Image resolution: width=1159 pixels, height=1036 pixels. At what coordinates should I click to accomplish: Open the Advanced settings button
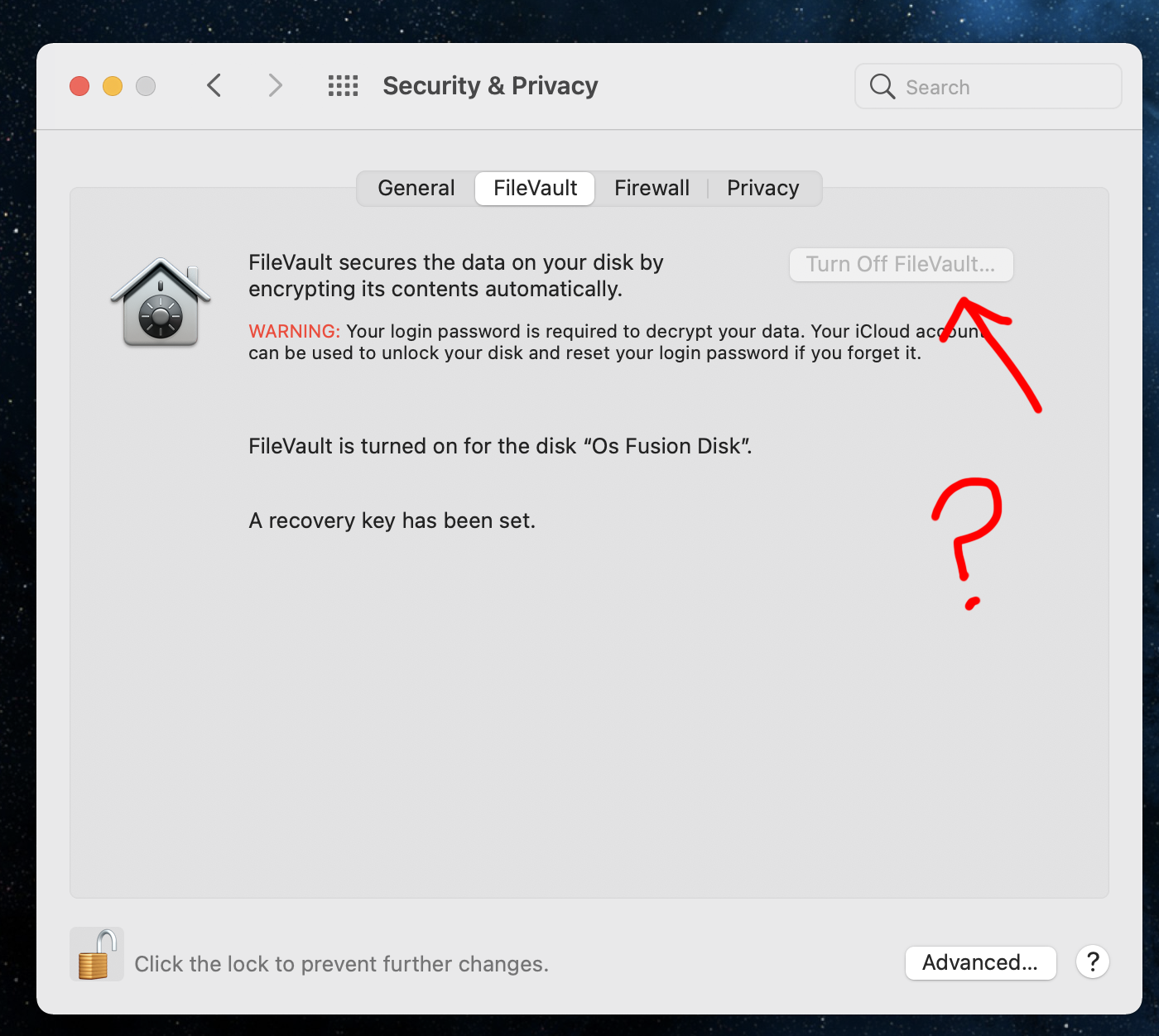click(x=980, y=962)
